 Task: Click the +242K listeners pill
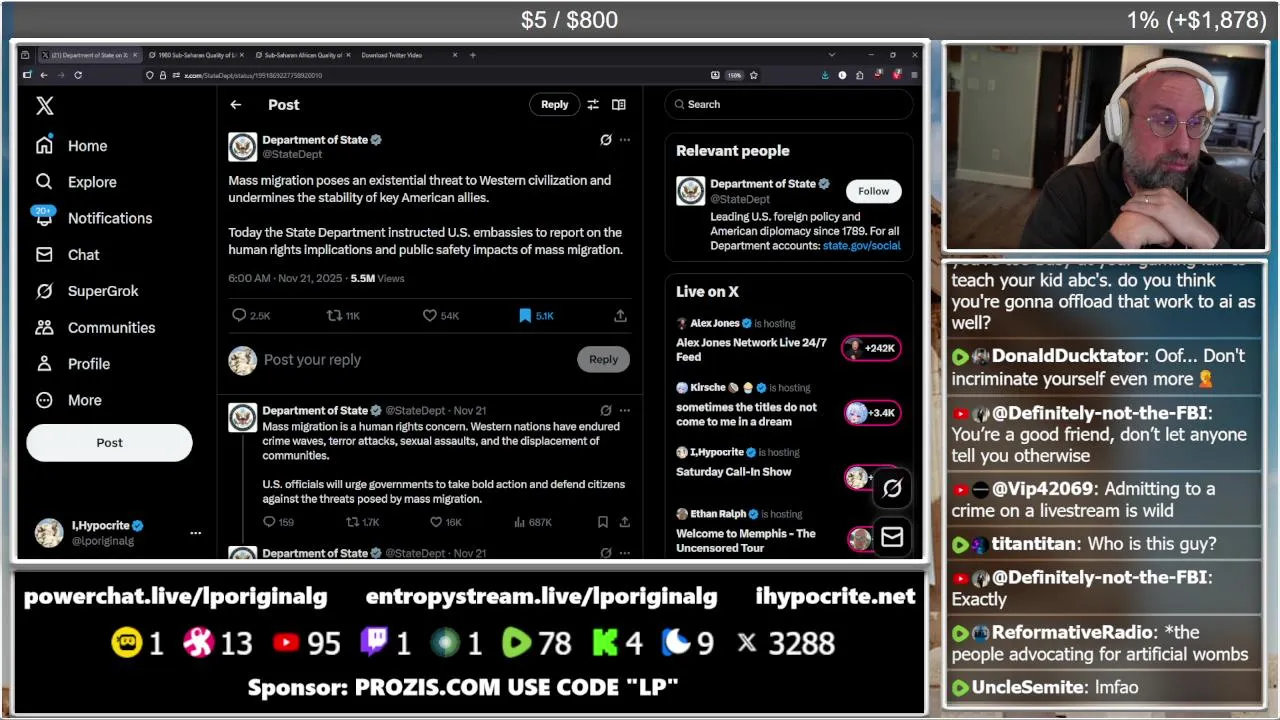871,348
